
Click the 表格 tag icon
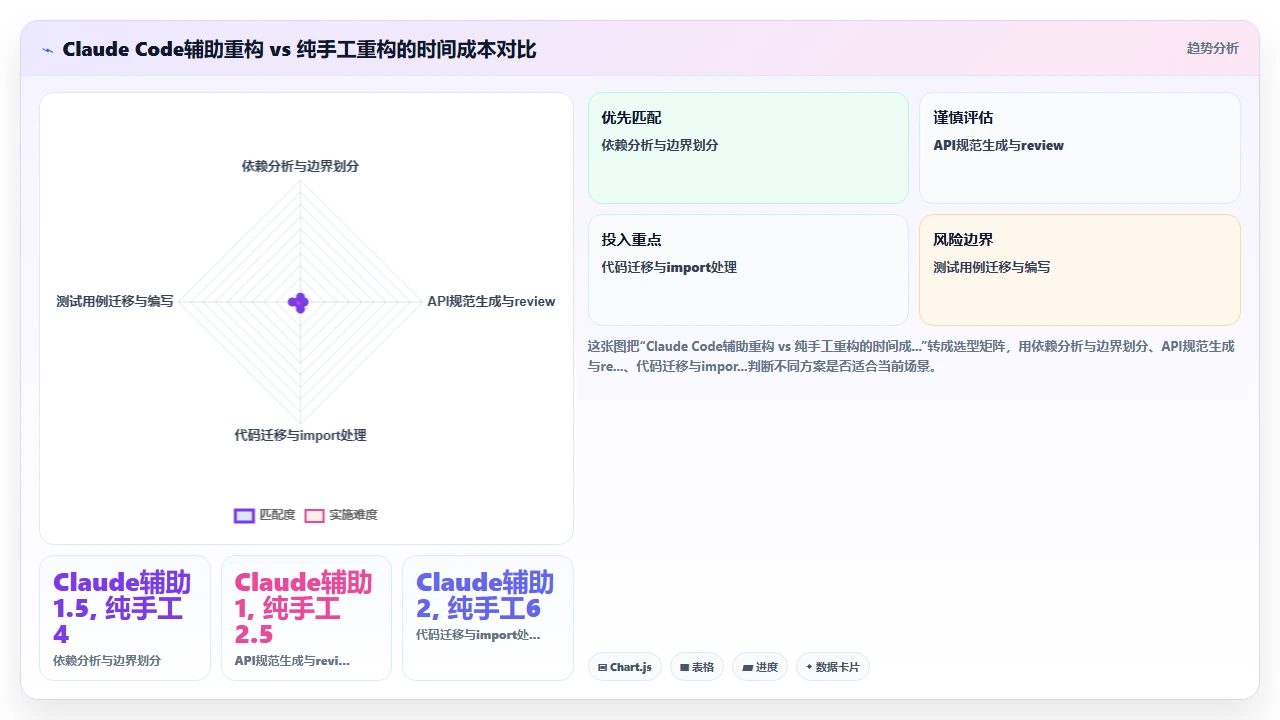(685, 667)
